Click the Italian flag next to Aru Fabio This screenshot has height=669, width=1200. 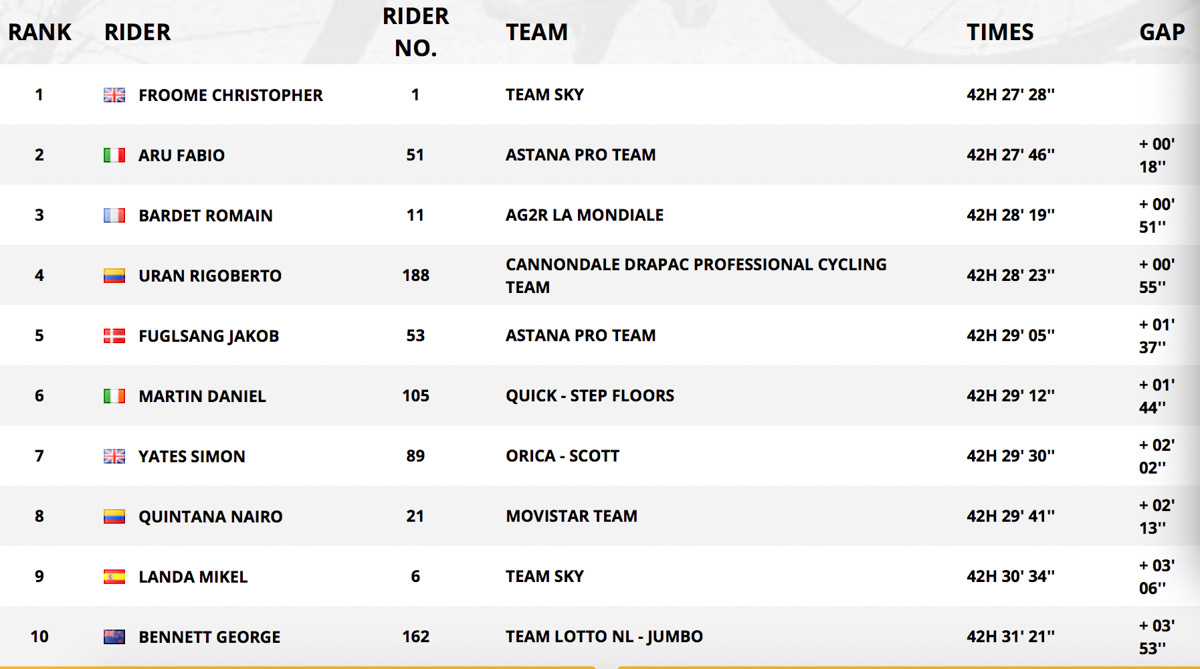coord(114,156)
